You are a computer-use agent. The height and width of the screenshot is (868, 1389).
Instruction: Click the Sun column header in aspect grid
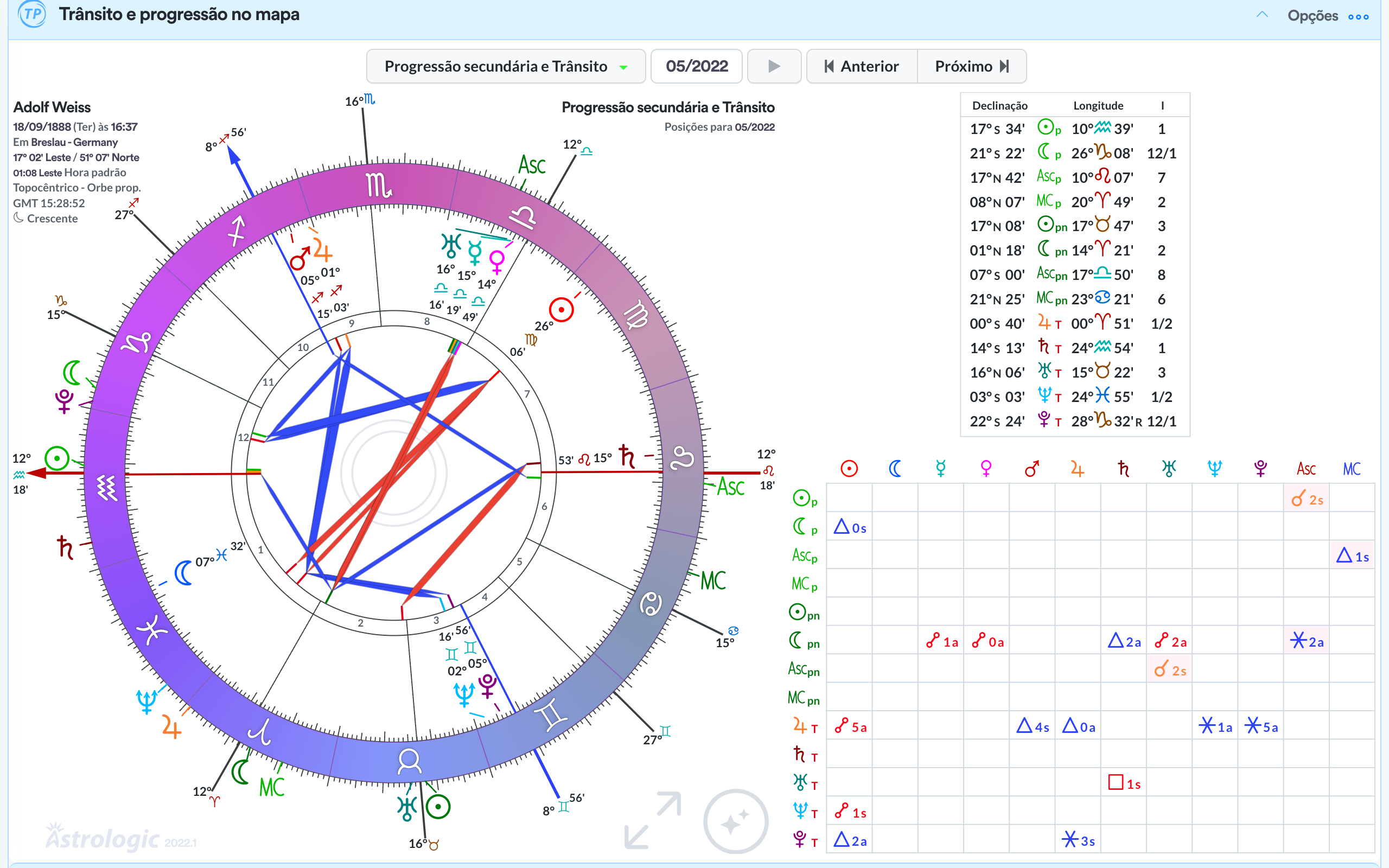[849, 468]
